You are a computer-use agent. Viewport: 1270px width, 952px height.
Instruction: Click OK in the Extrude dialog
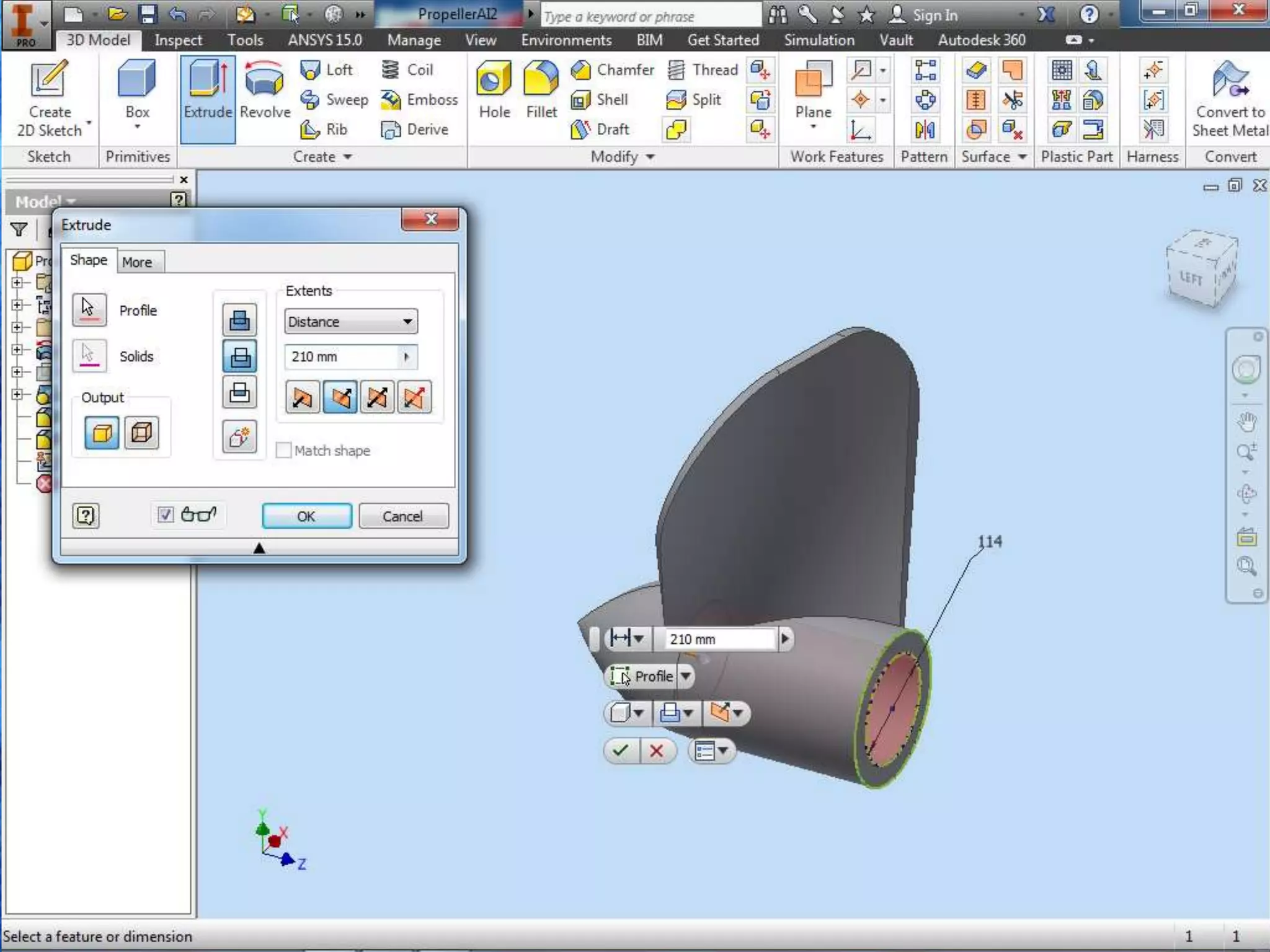coord(306,516)
